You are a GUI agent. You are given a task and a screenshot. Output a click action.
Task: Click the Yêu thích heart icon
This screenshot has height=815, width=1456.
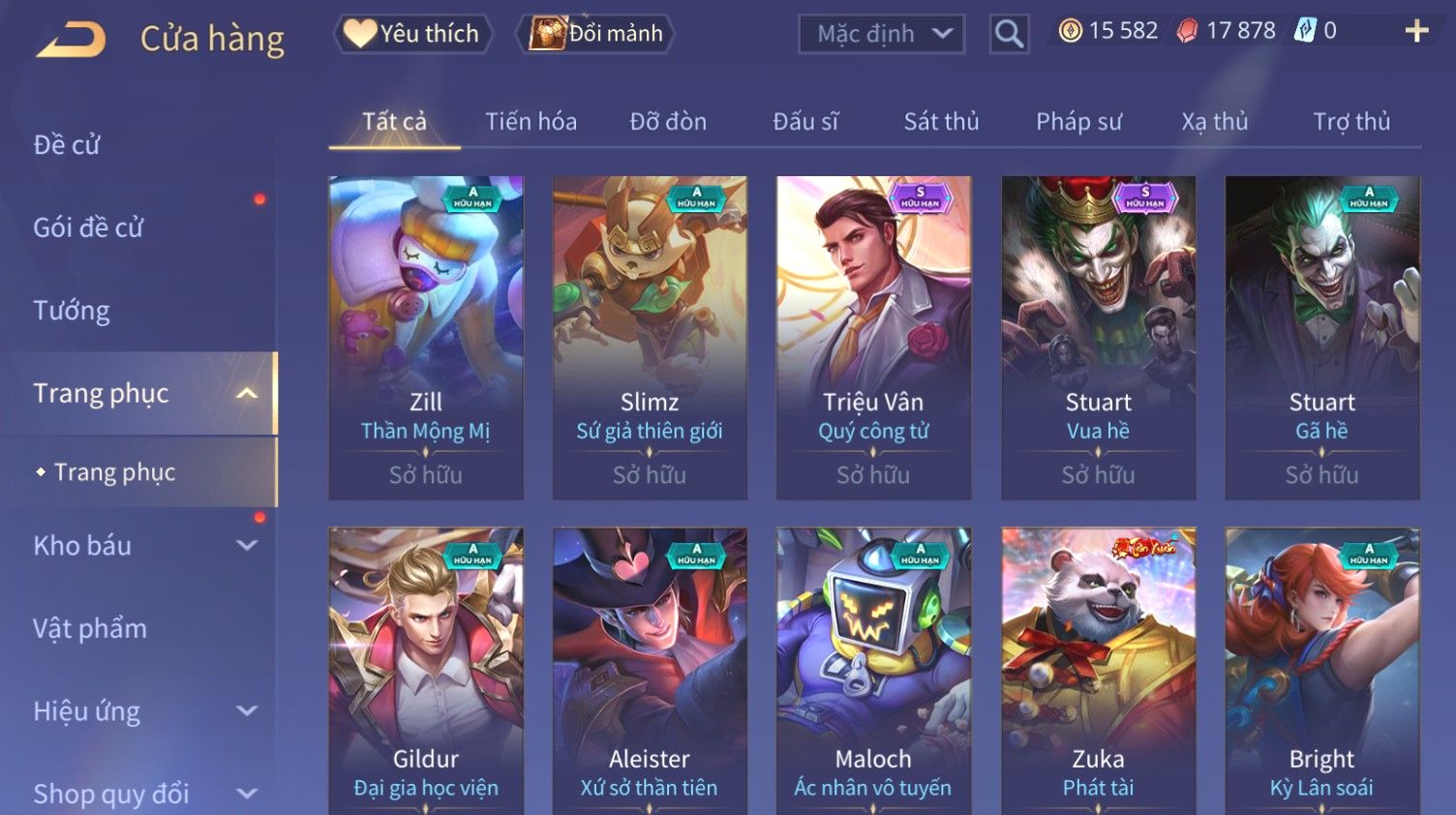[359, 34]
